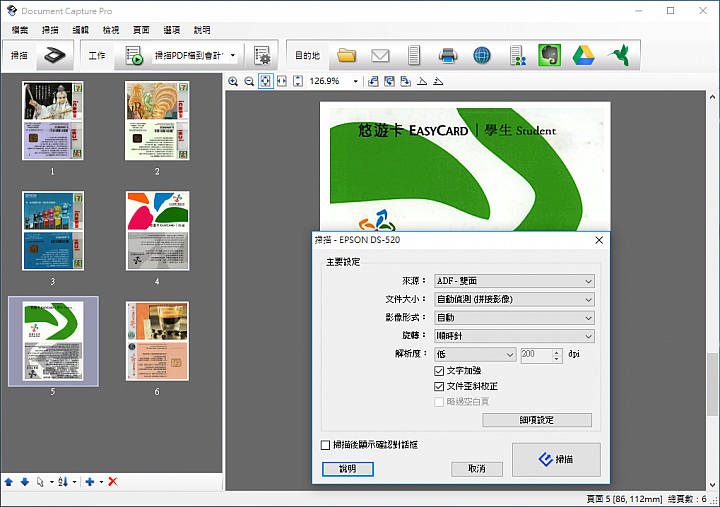This screenshot has height=507, width=720.
Task: Close the EPSON DS-520 scan dialog
Action: (x=599, y=240)
